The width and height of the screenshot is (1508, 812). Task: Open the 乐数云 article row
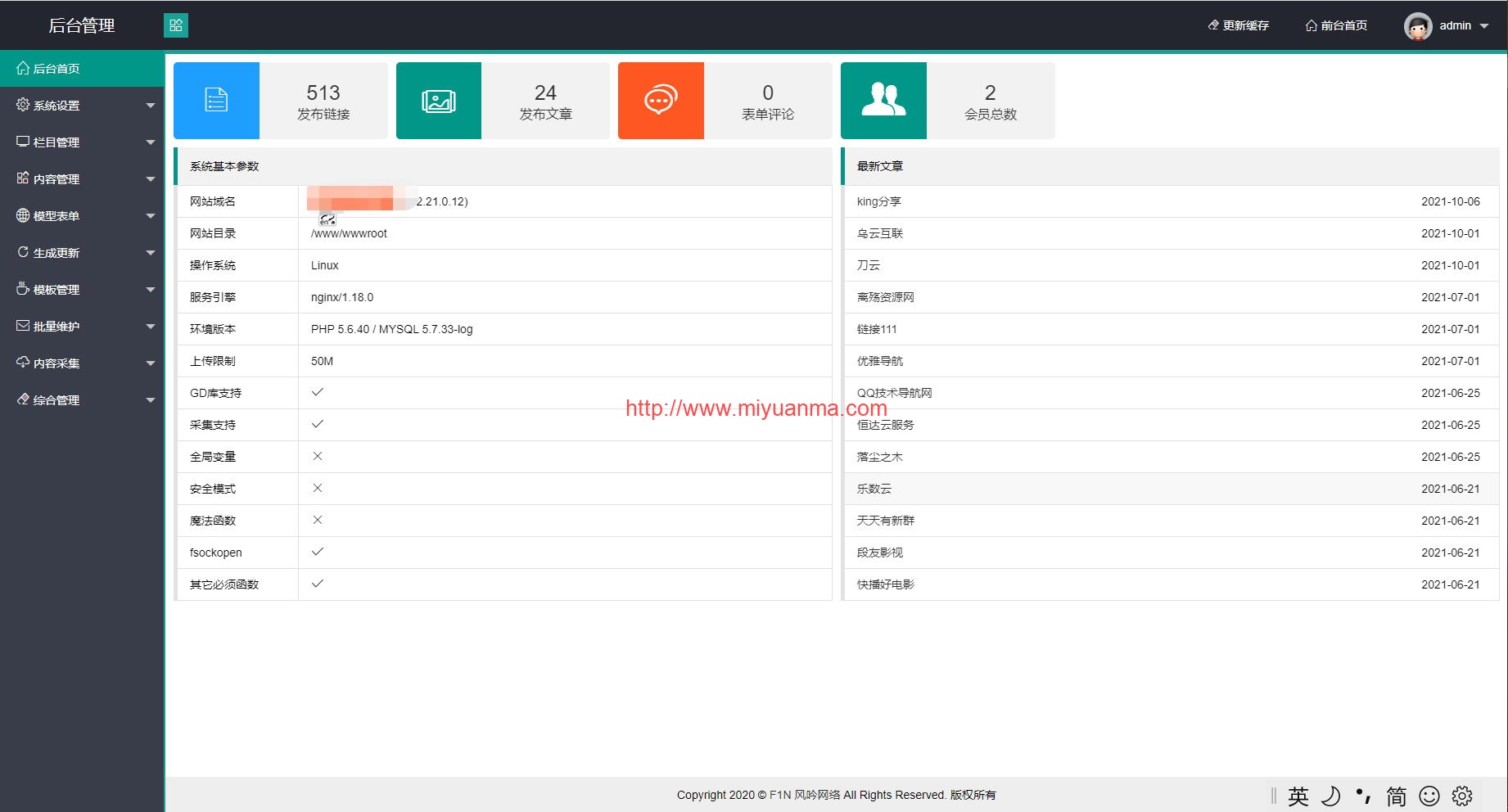tap(1172, 489)
